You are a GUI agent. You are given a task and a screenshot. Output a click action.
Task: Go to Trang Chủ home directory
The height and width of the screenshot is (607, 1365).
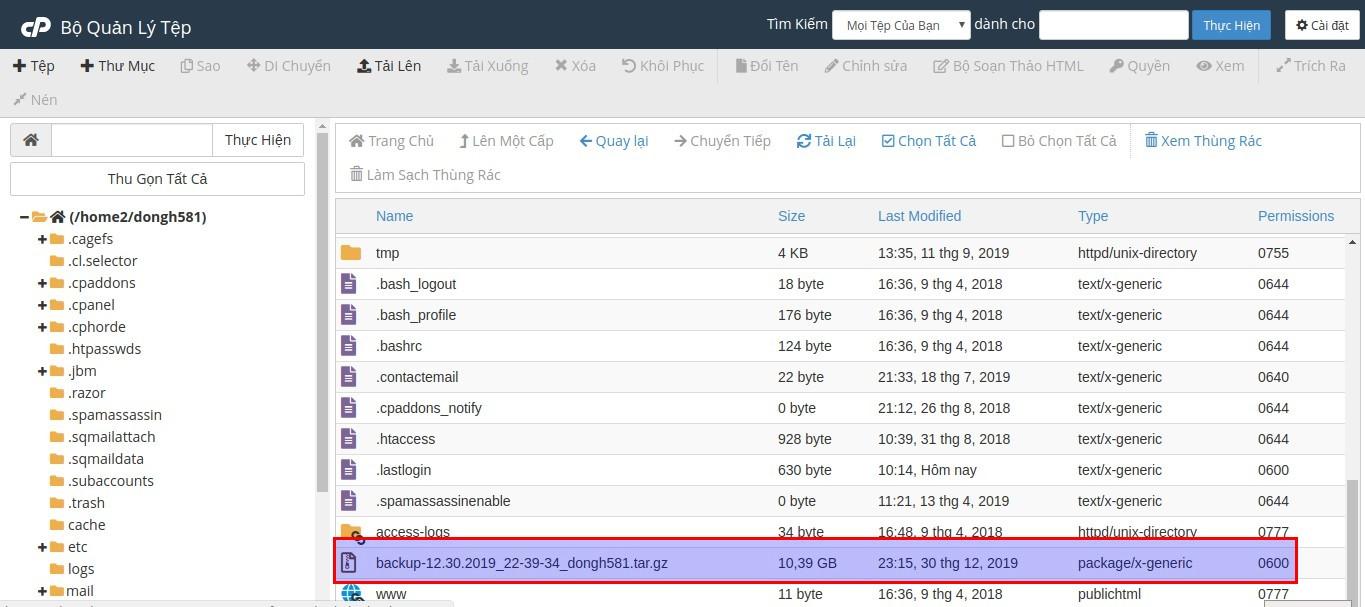coord(391,141)
